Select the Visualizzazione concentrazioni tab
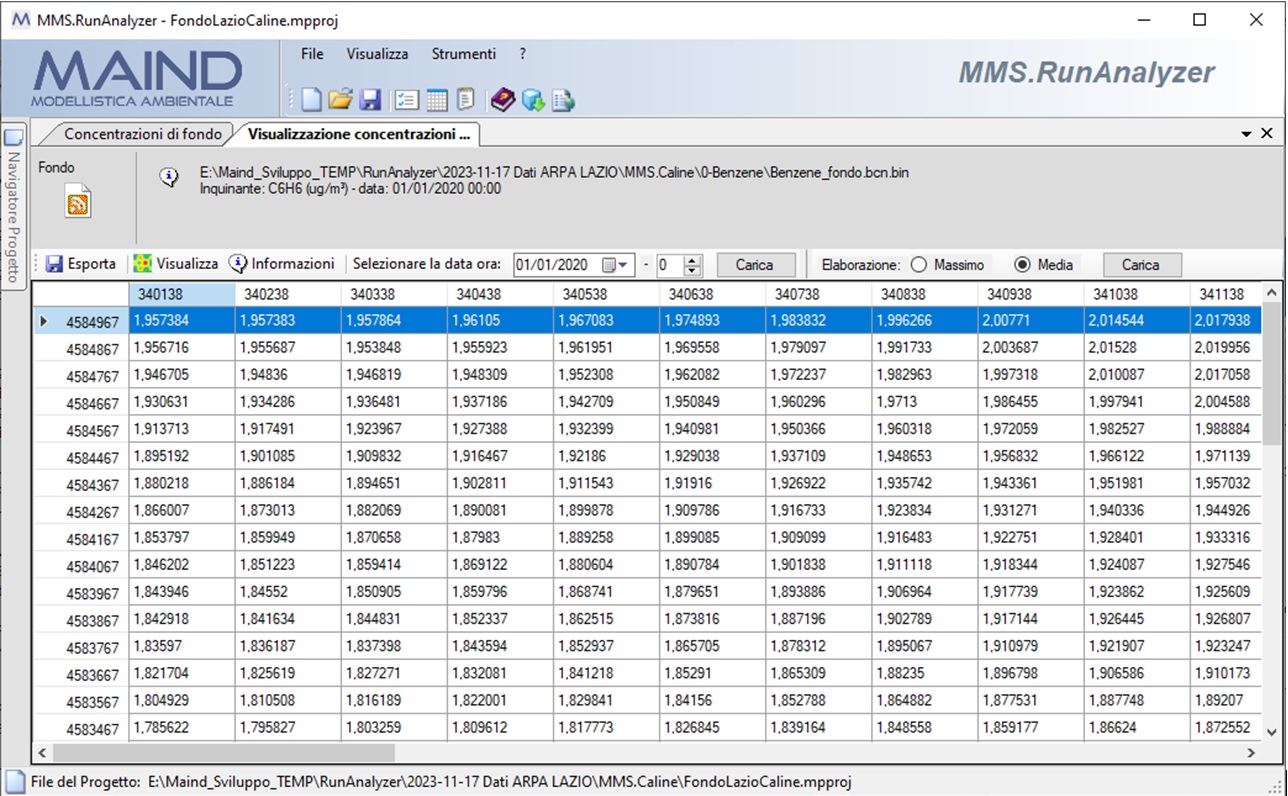 (359, 133)
